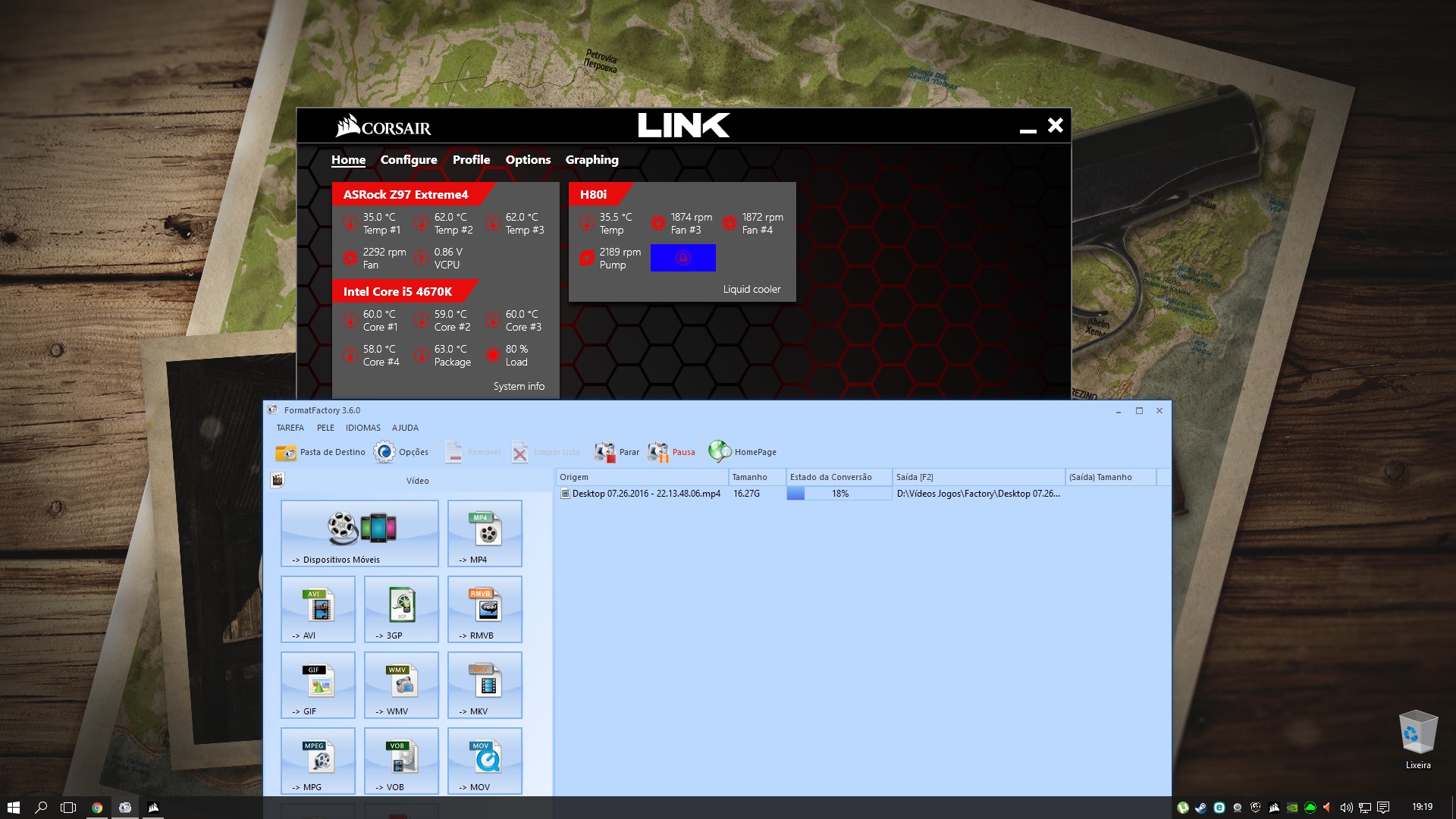Open the IDIOMAS menu in FormatFactory
Viewport: 1456px width, 819px height.
pyautogui.click(x=363, y=428)
